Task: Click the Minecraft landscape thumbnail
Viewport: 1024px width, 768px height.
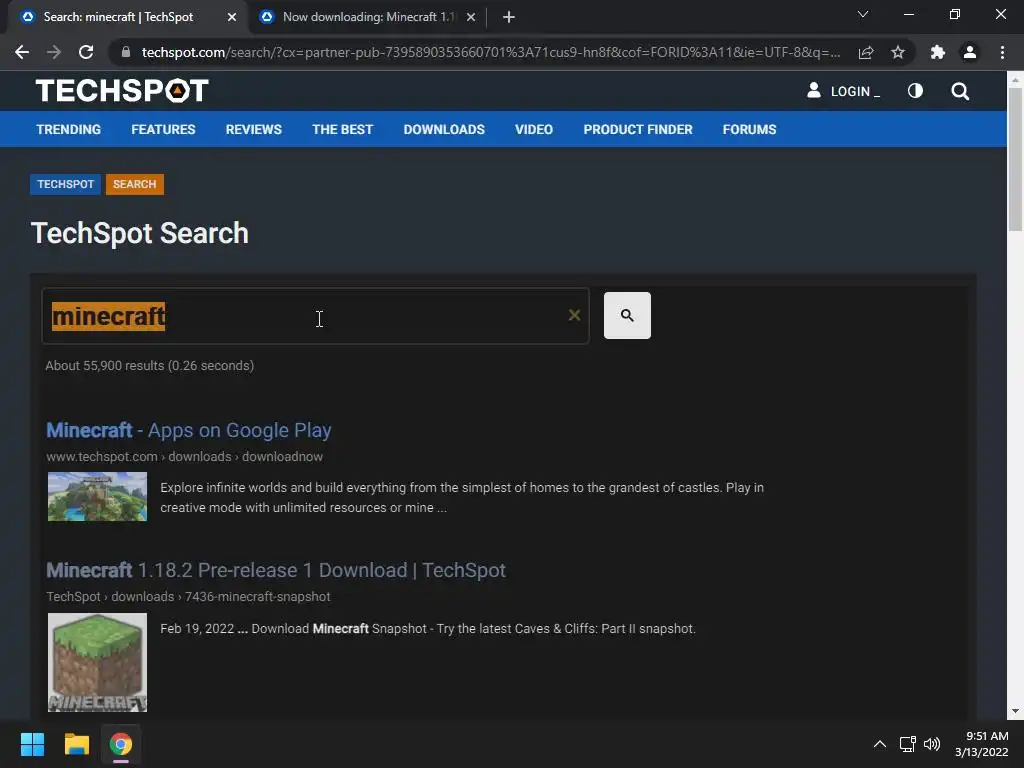Action: point(97,497)
